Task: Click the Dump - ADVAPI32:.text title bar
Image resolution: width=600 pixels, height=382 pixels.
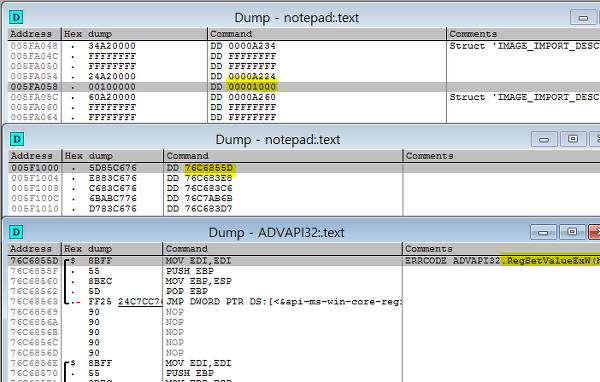Action: click(x=276, y=232)
